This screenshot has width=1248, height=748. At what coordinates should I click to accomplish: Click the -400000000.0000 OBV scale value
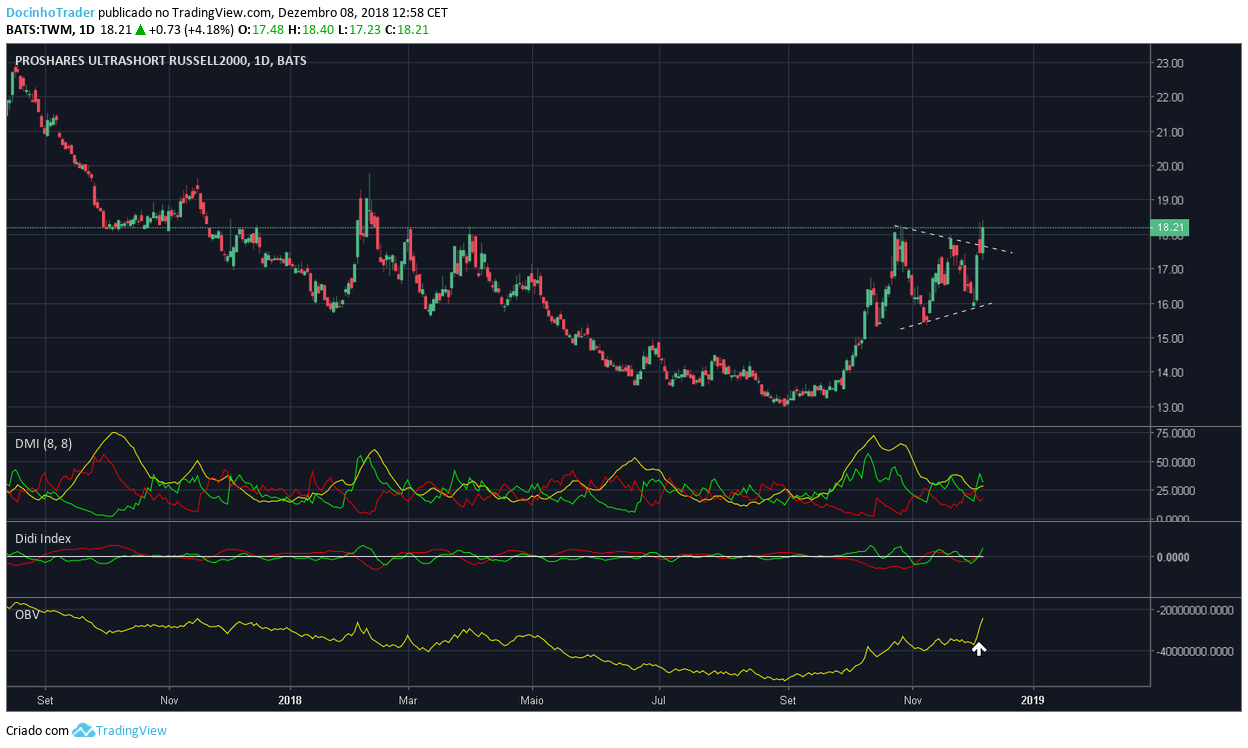click(1195, 651)
